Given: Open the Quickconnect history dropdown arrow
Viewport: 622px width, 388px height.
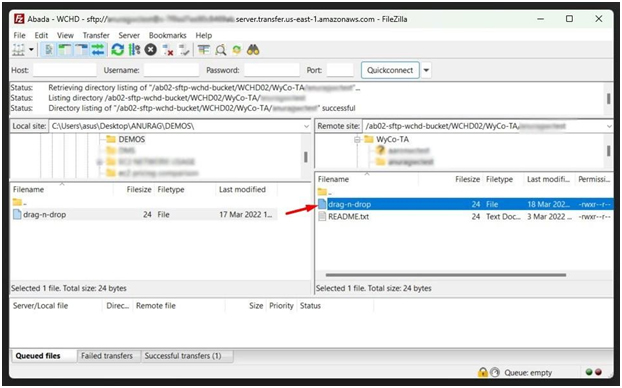Looking at the screenshot, I should [x=426, y=70].
